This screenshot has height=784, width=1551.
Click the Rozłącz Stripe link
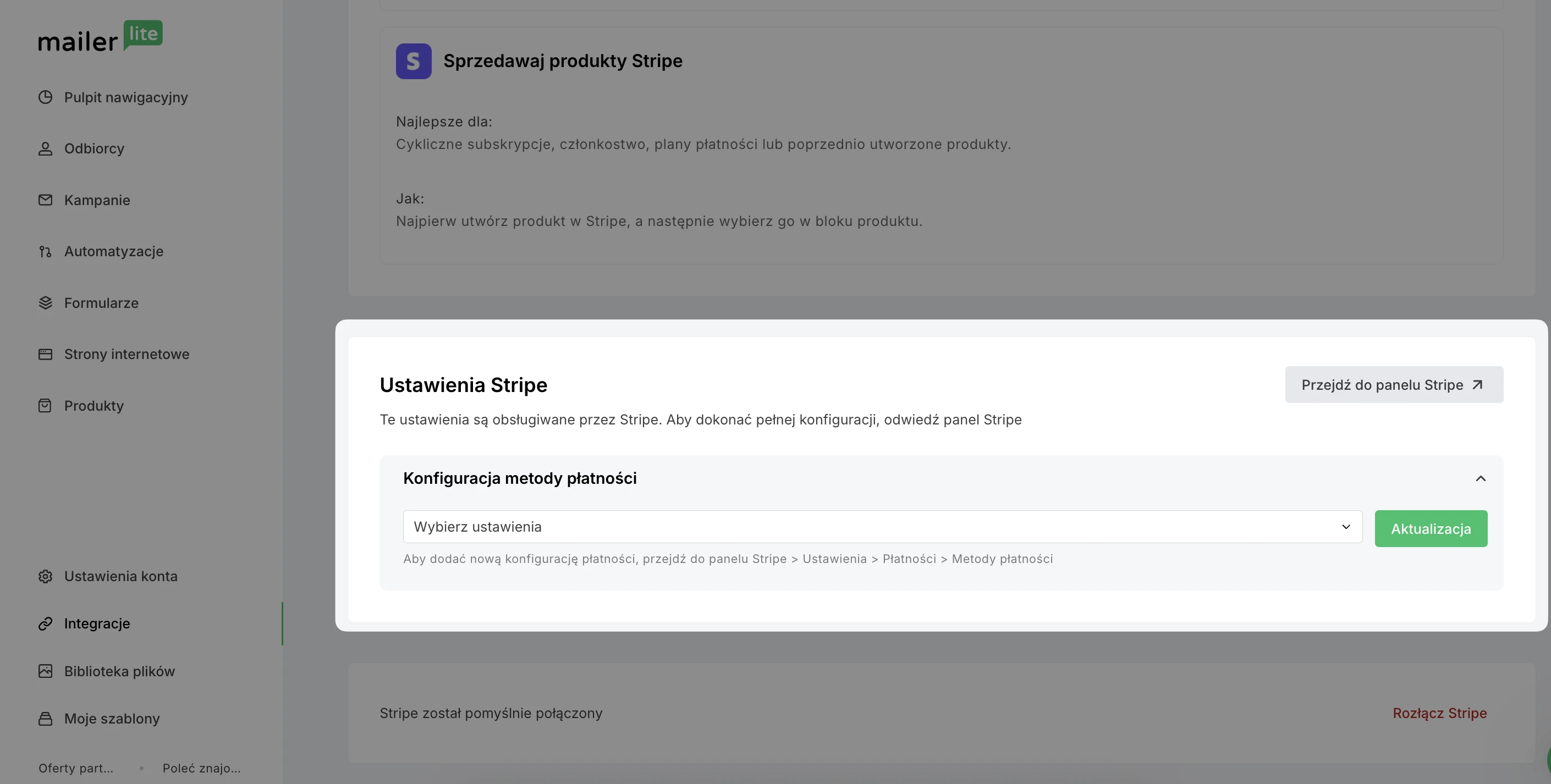(x=1439, y=714)
